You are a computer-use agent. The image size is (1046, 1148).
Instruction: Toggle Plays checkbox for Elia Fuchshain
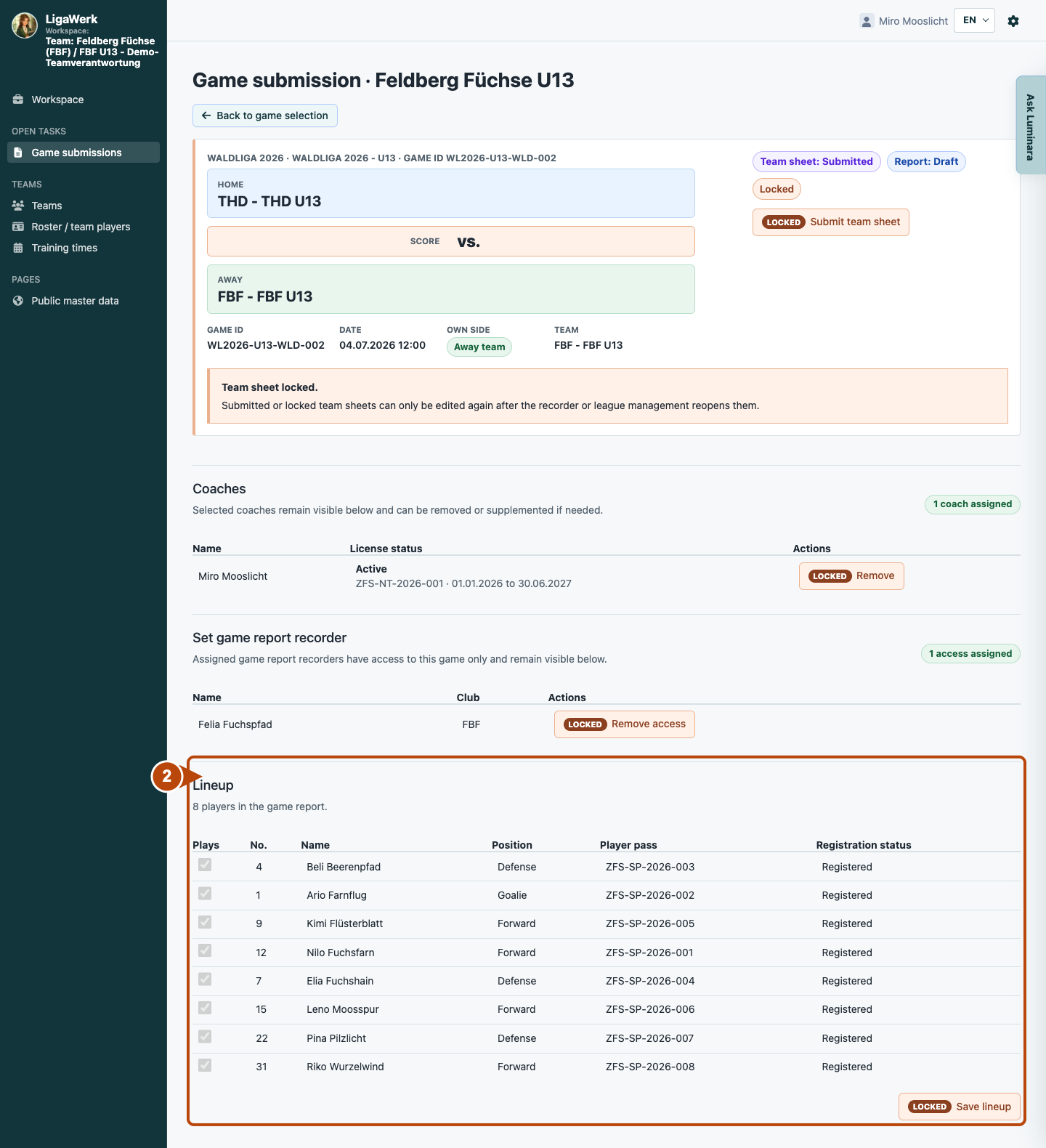click(205, 979)
